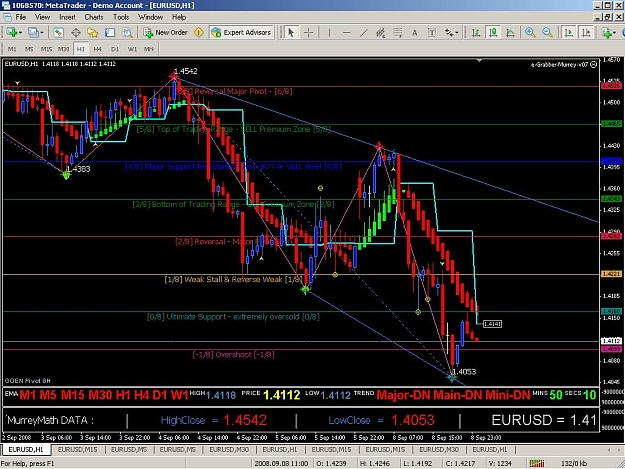Switch timeframe to W1
Viewport: 625px width, 469px height.
(x=132, y=49)
